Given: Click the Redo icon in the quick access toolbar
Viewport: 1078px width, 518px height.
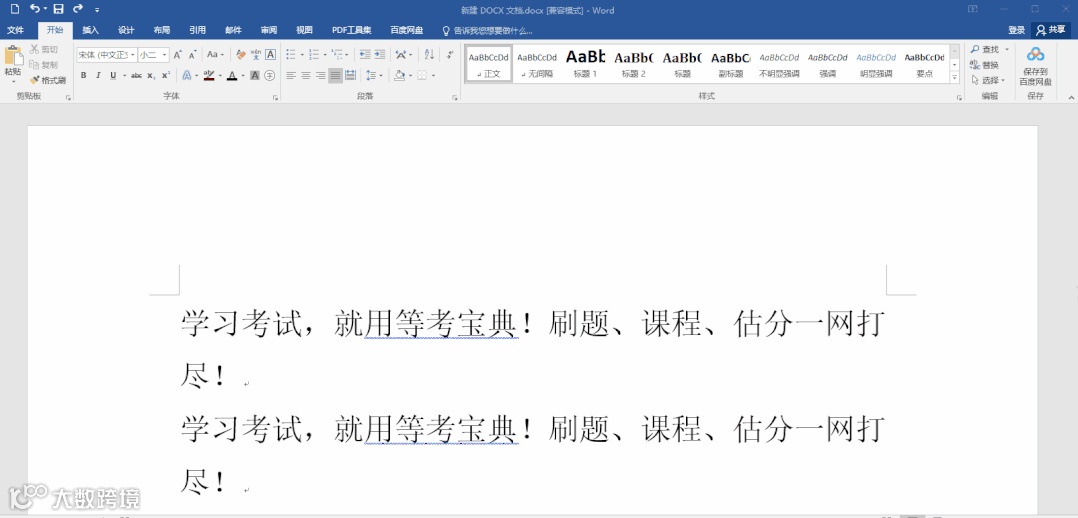Looking at the screenshot, I should pos(78,9).
